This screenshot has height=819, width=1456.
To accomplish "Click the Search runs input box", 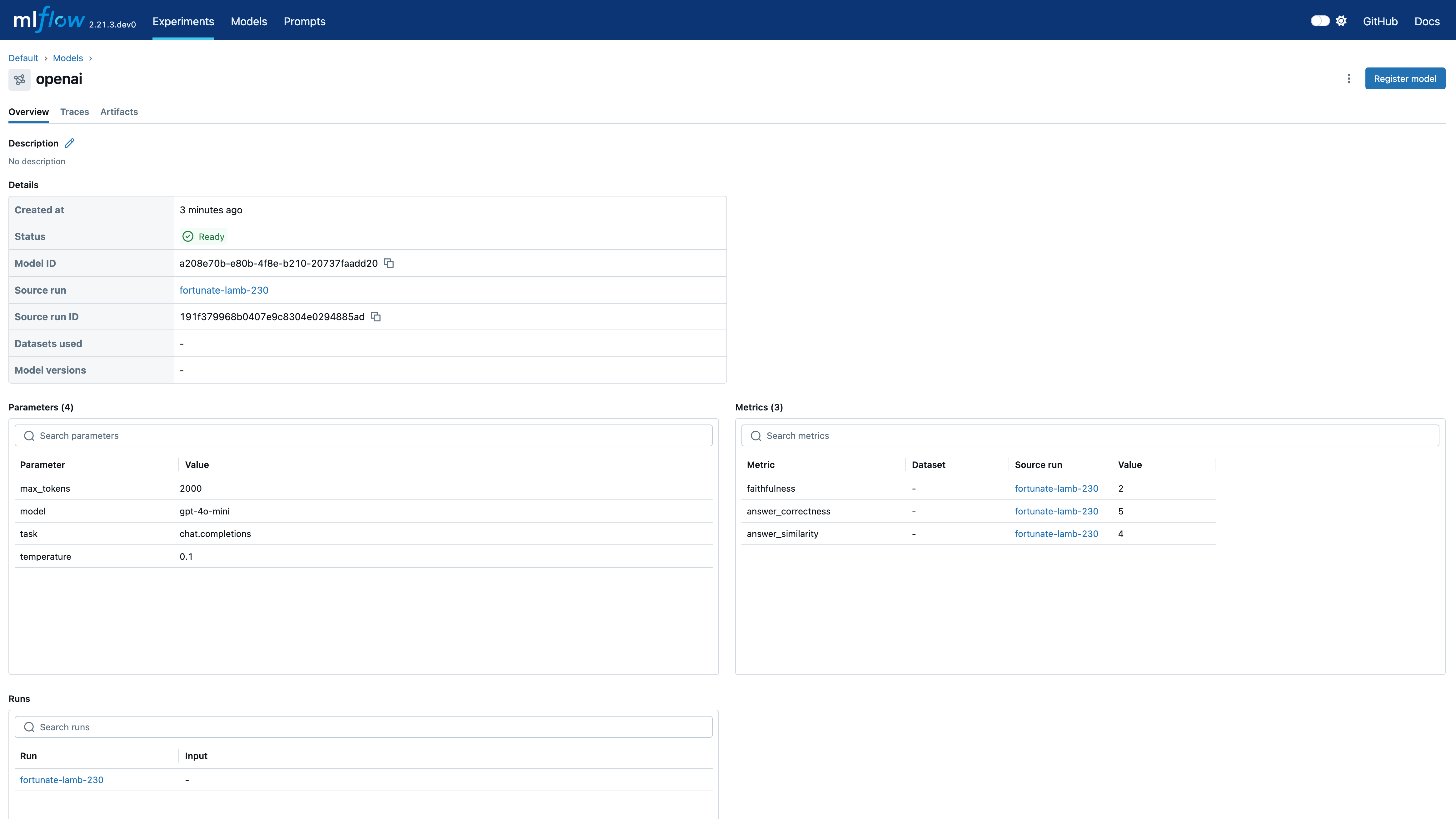I will 363,727.
